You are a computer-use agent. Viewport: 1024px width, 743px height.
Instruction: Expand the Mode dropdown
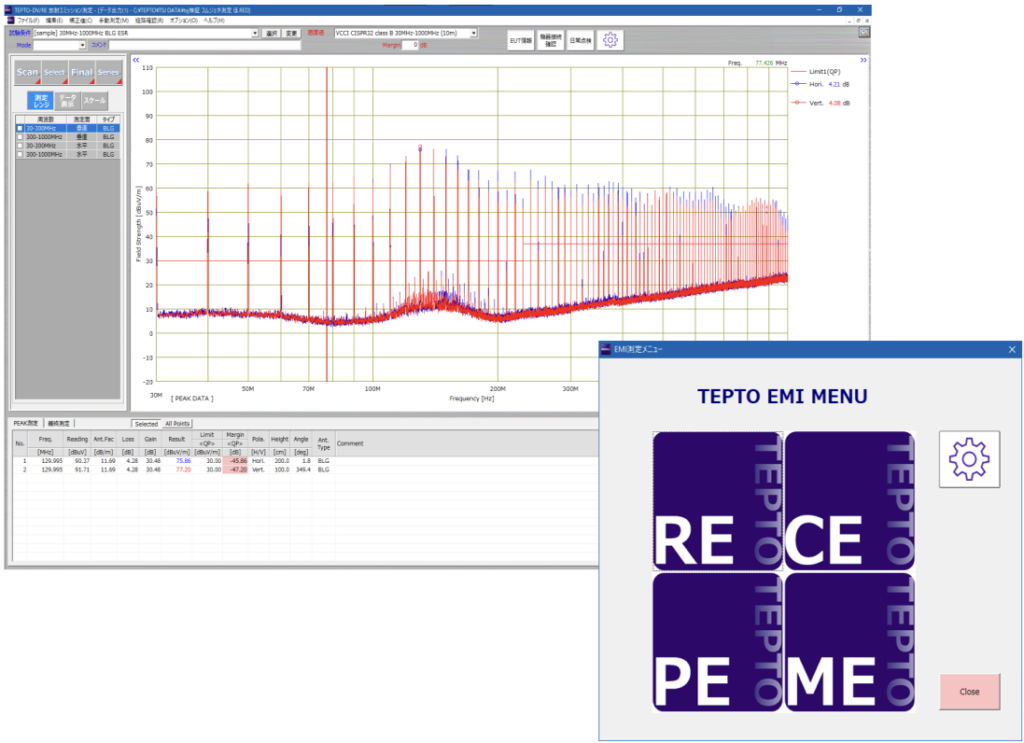click(82, 45)
